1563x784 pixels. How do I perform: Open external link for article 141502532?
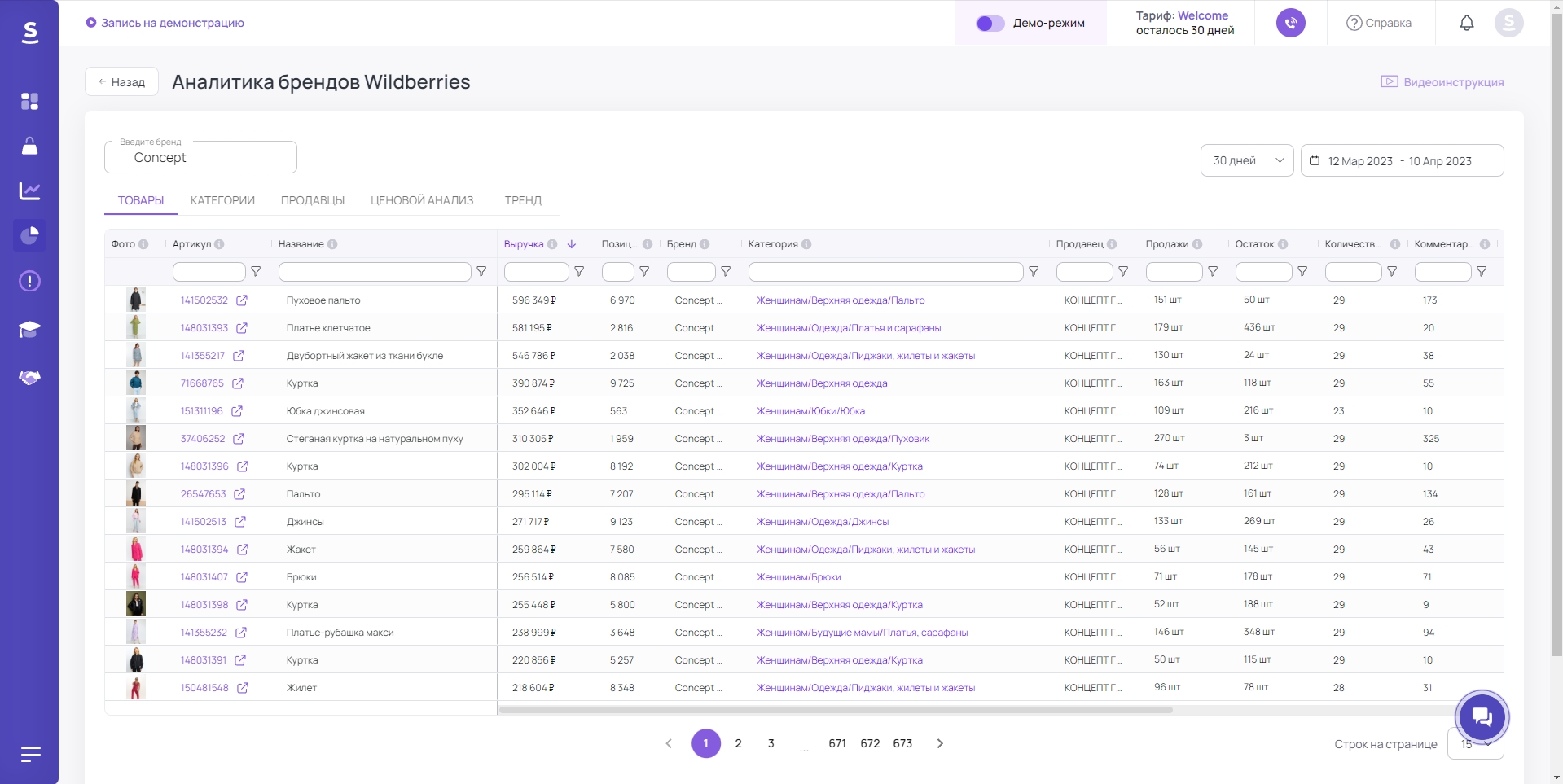pos(242,300)
